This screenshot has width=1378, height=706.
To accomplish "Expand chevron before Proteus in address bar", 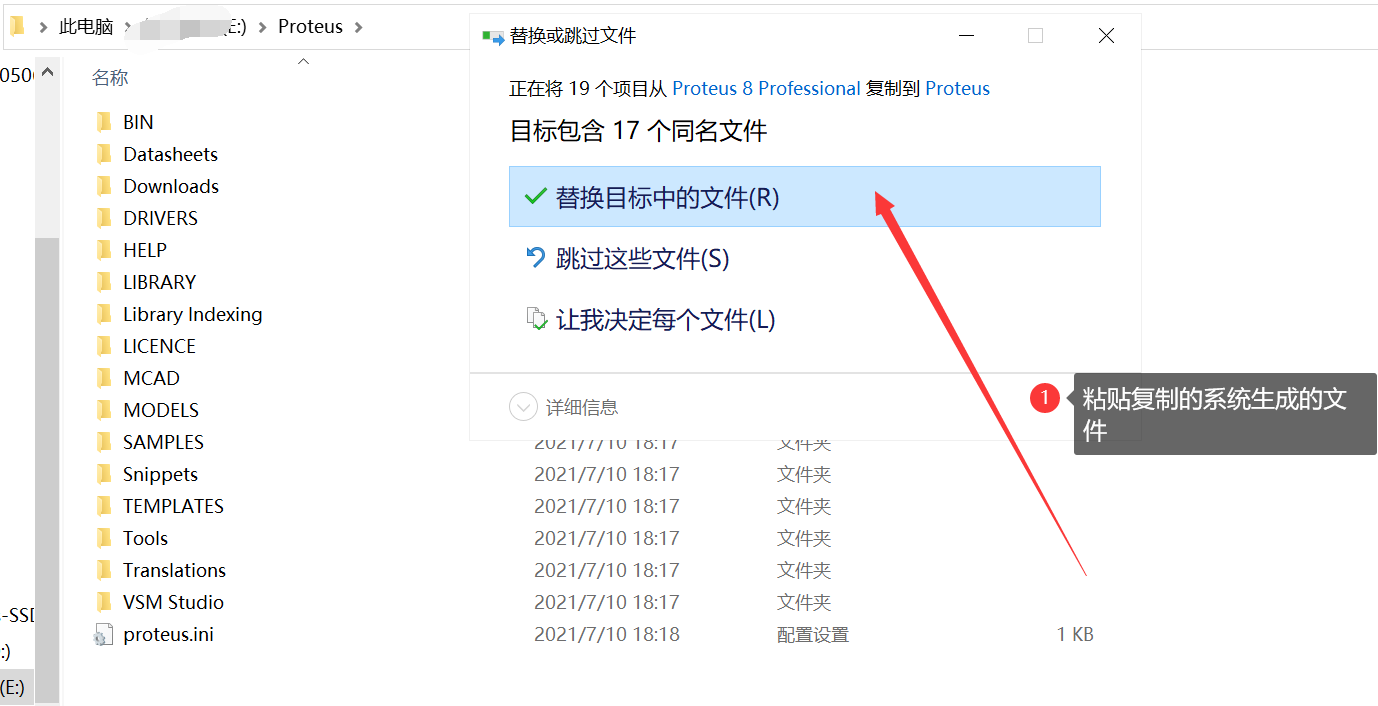I will 264,27.
